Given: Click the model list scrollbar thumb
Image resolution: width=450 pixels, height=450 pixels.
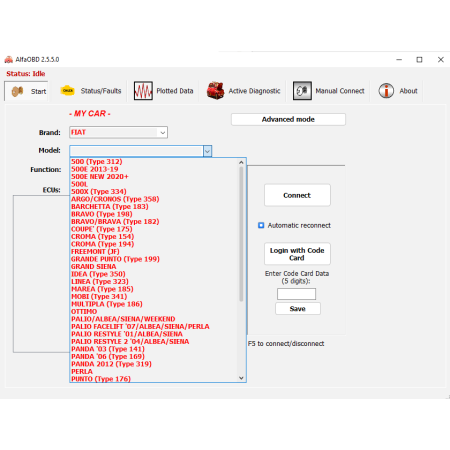Looking at the screenshot, I should [241, 234].
